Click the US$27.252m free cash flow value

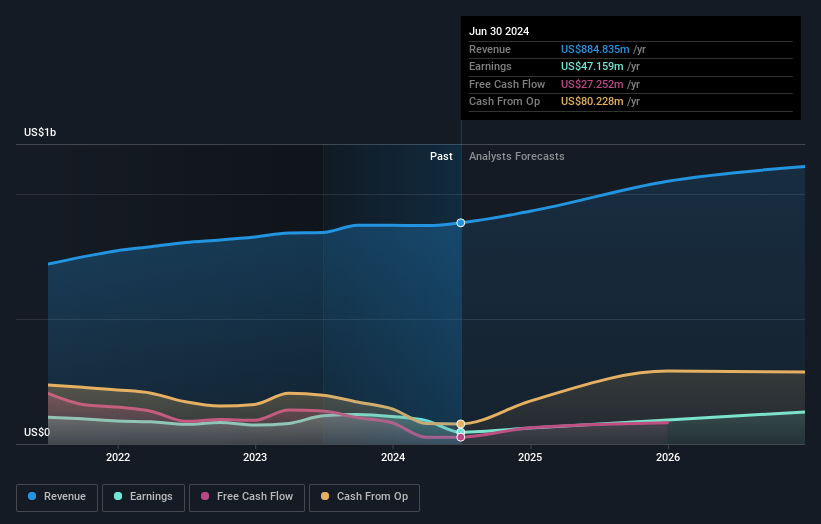click(x=592, y=84)
